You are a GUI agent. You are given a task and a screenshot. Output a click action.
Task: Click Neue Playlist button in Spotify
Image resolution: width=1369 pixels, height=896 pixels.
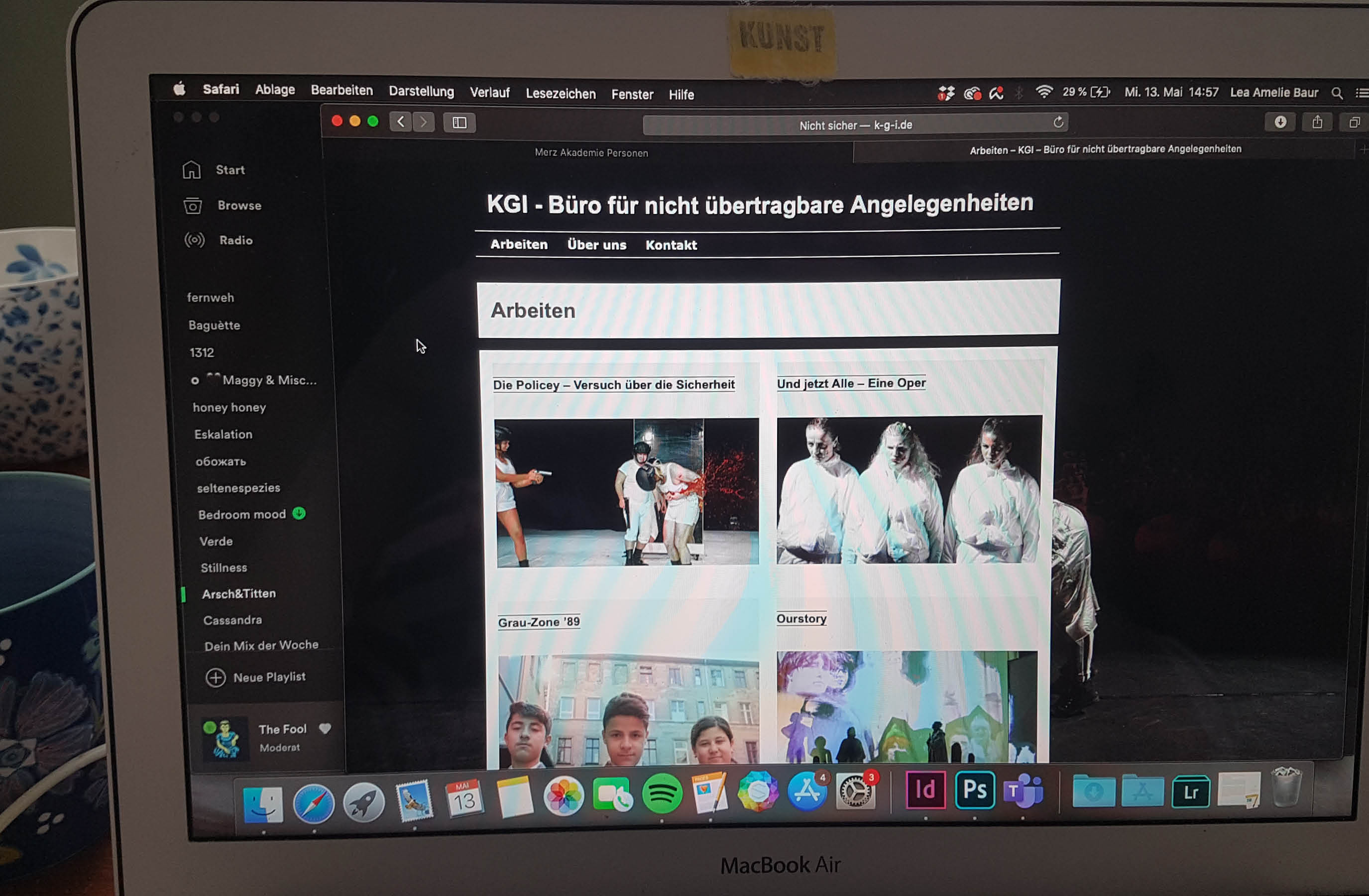[x=255, y=677]
